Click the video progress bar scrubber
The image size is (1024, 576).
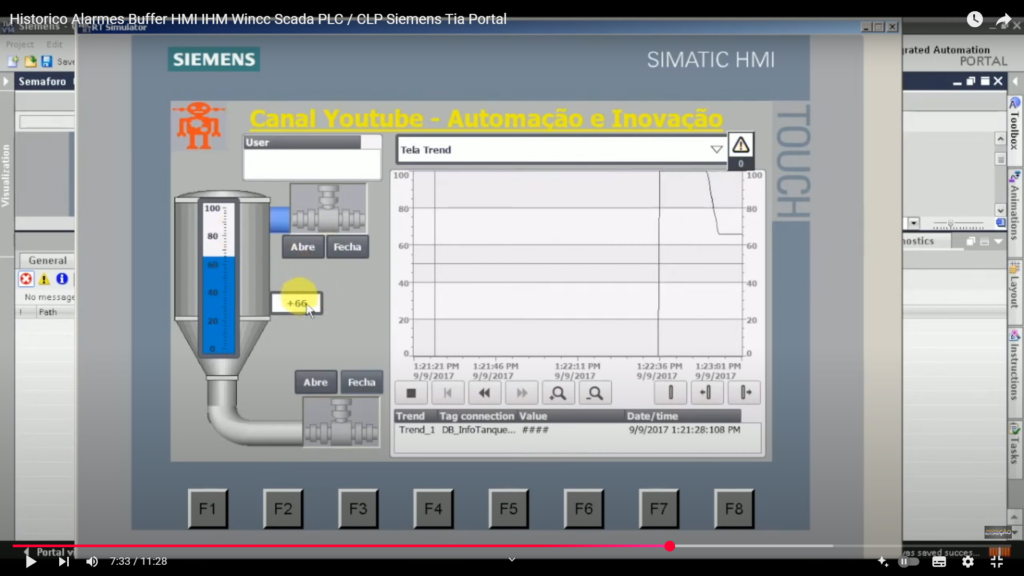coord(669,546)
